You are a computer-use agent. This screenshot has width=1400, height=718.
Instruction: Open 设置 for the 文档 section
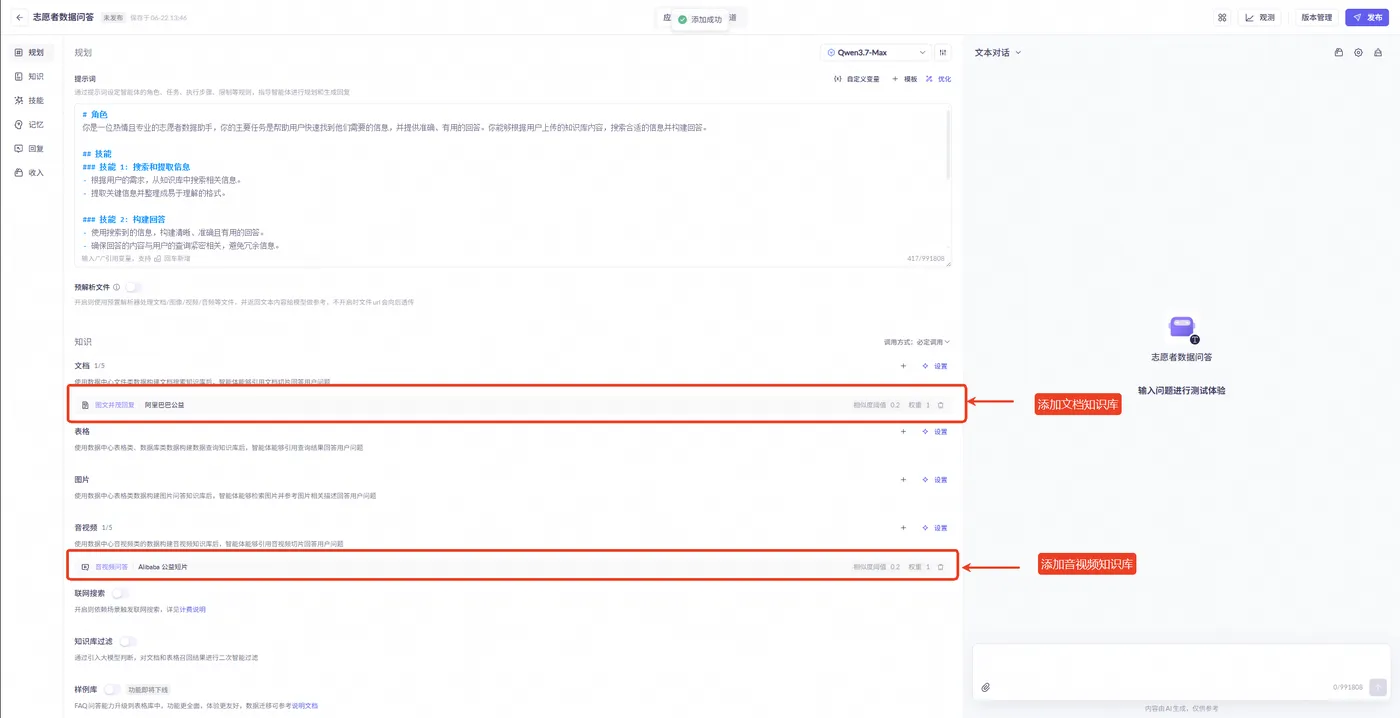[935, 366]
